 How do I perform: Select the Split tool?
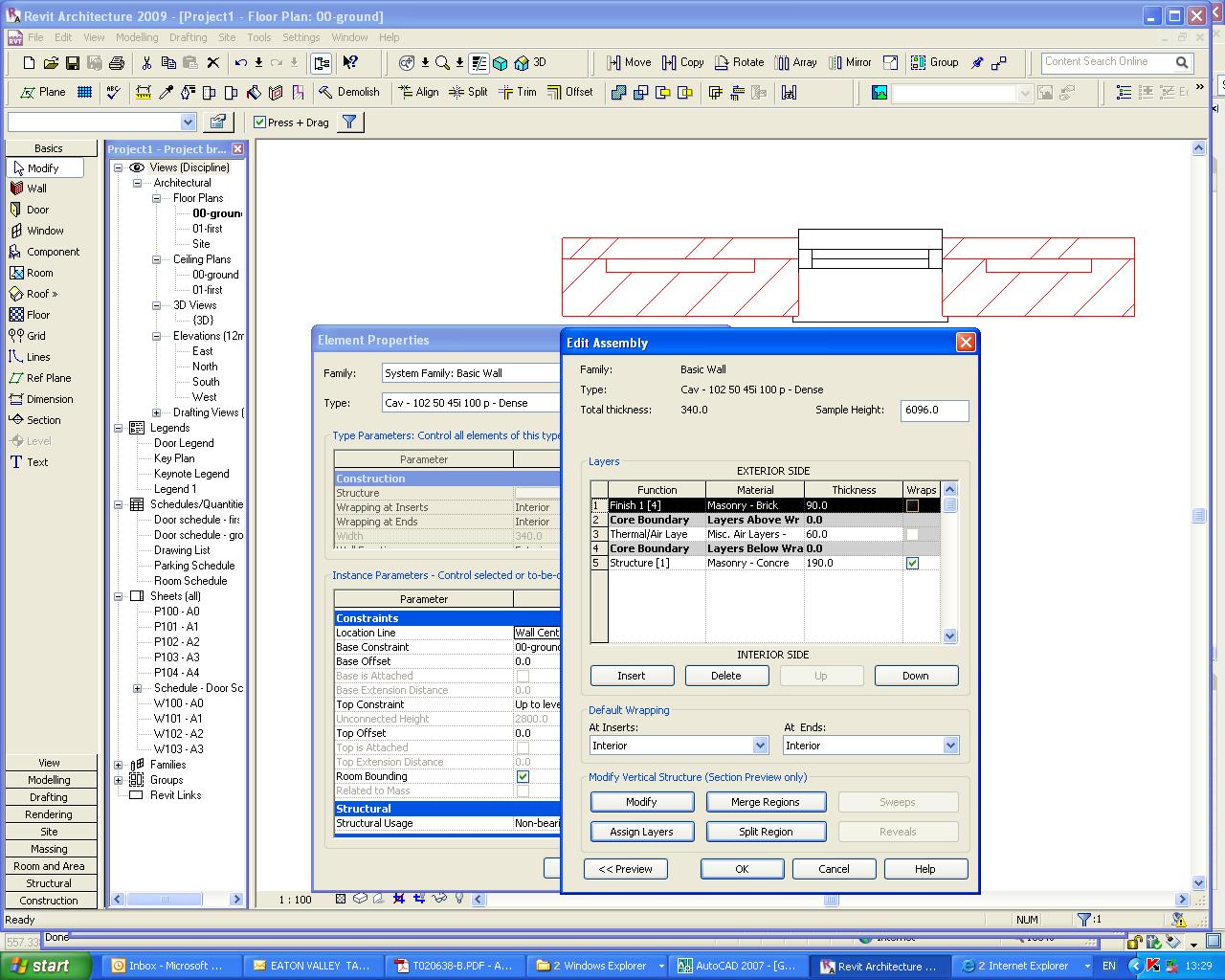pyautogui.click(x=468, y=92)
